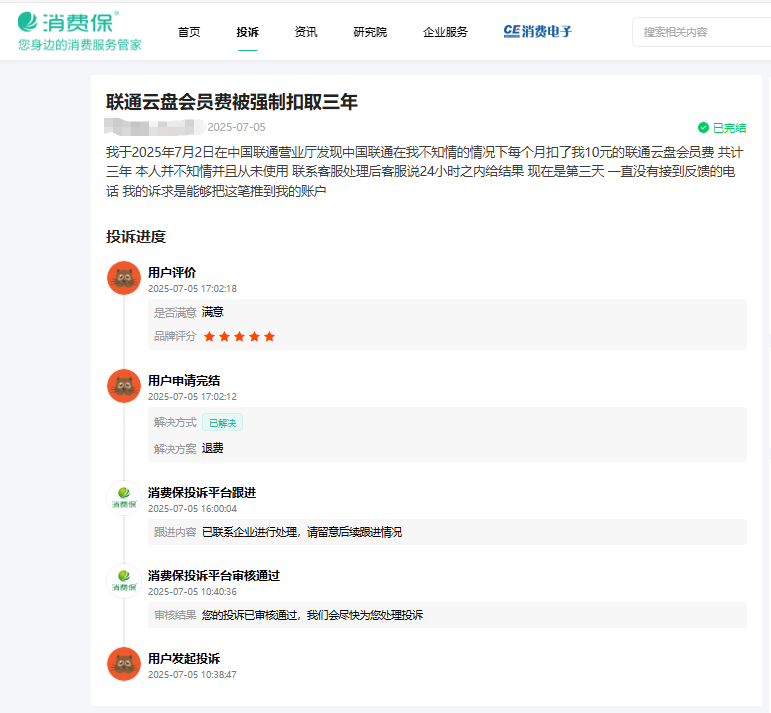This screenshot has width=771, height=713.
Task: Go to the 资讯 section
Action: point(306,32)
